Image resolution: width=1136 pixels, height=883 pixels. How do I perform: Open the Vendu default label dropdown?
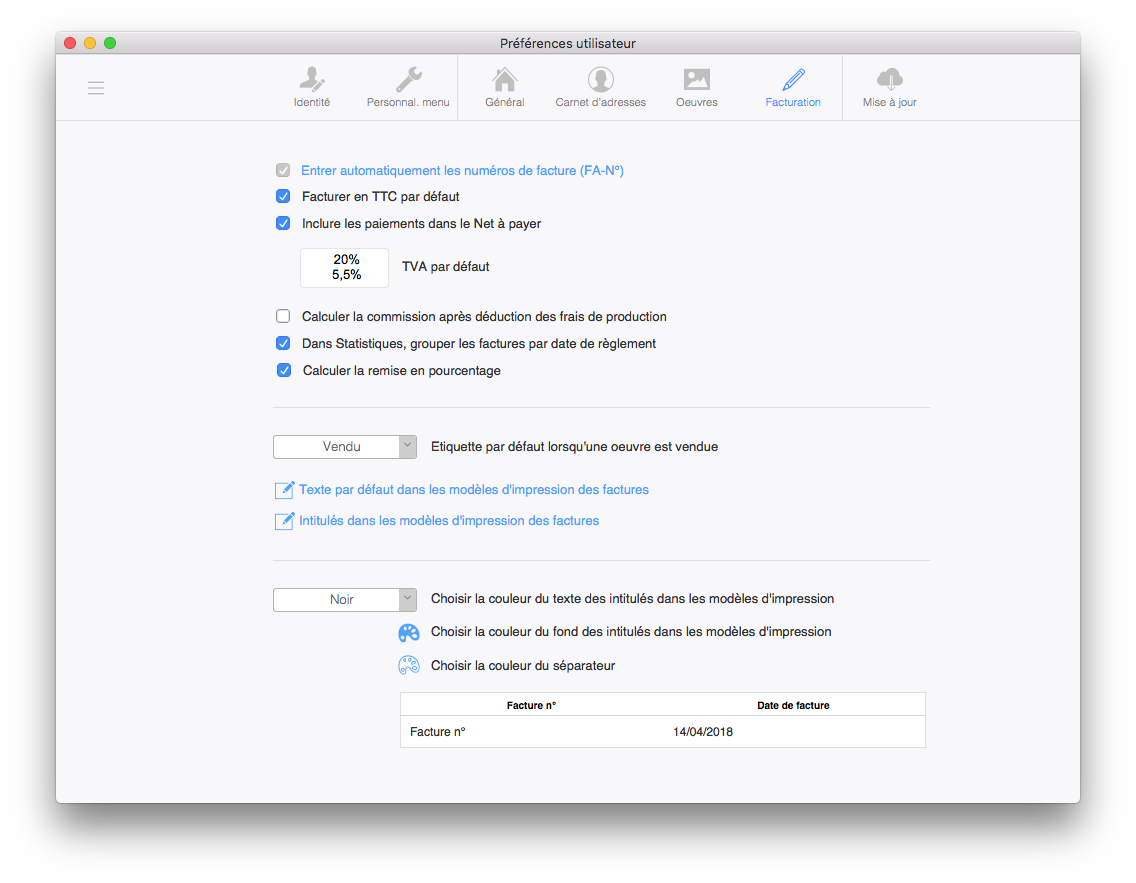pos(345,447)
